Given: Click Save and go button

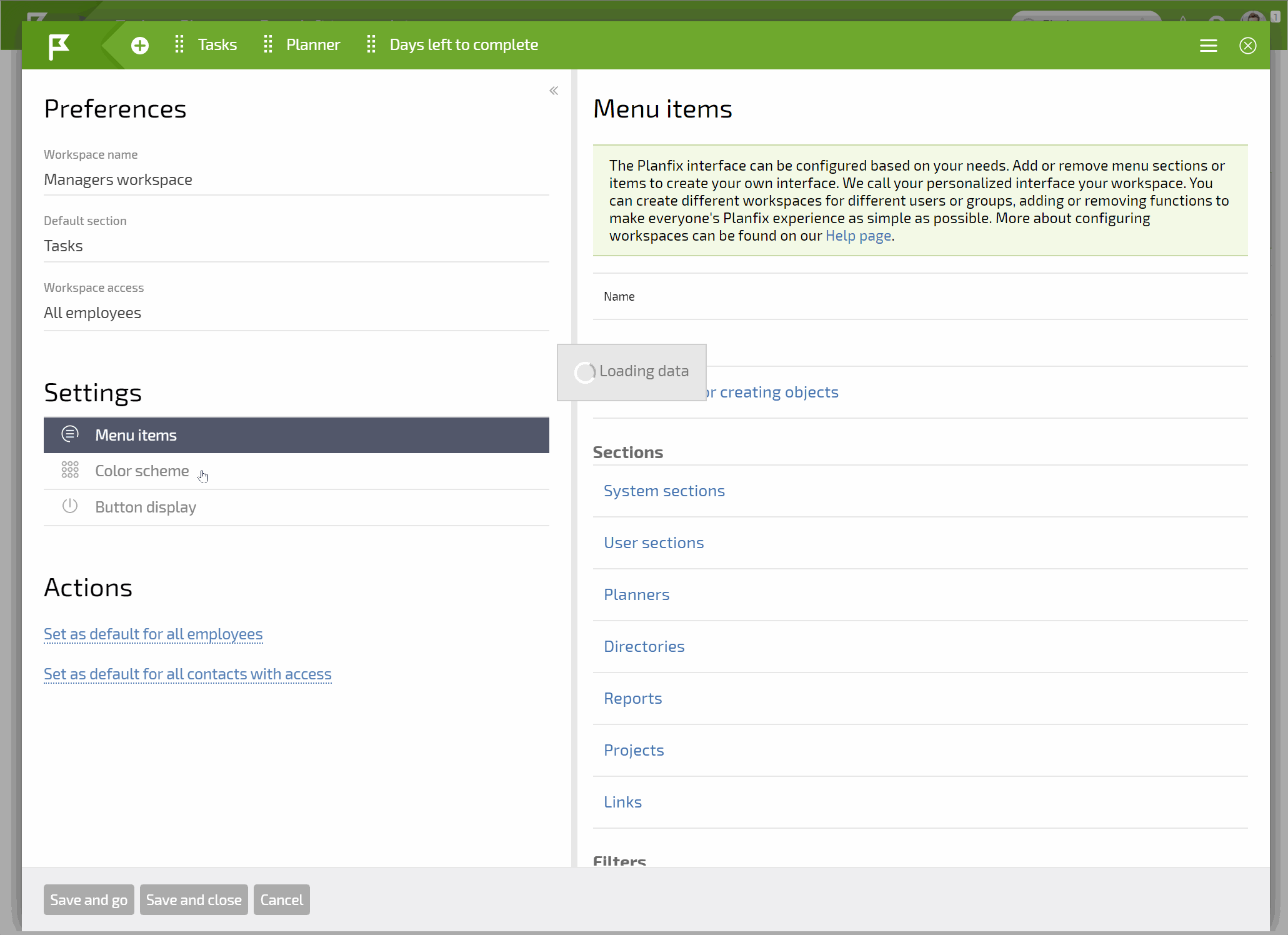Looking at the screenshot, I should pos(89,899).
